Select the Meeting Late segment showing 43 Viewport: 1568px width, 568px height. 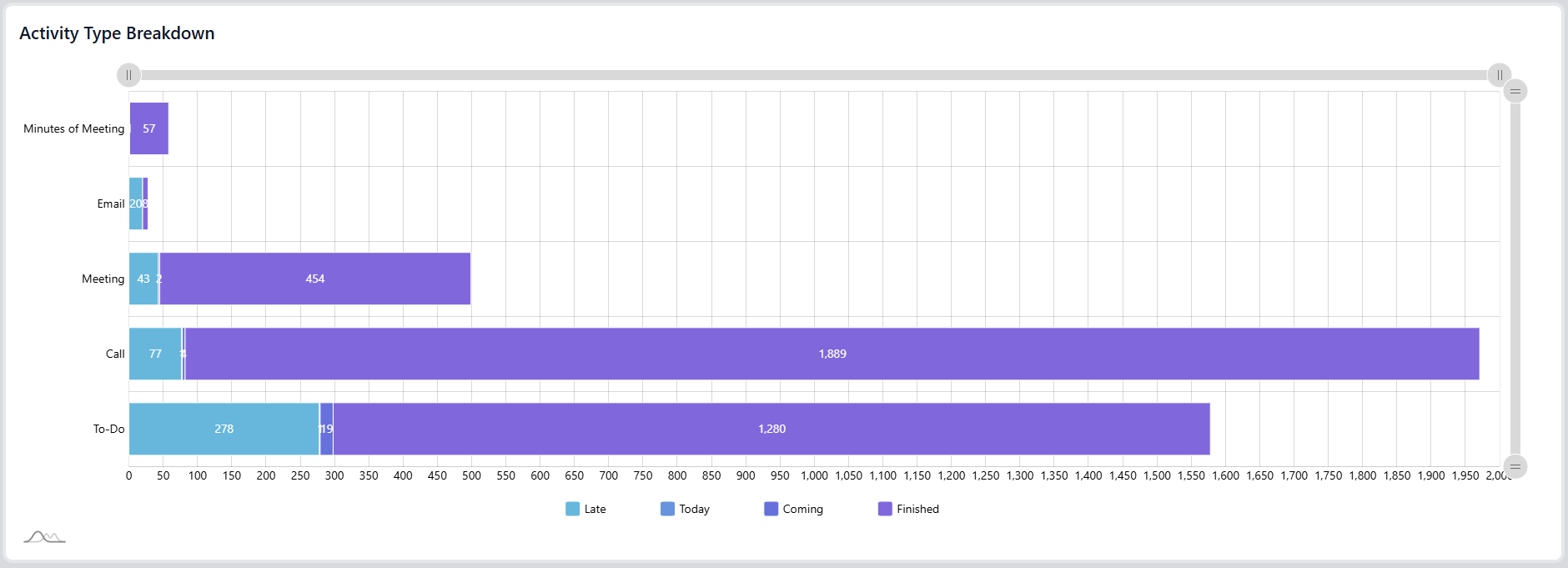click(x=143, y=279)
